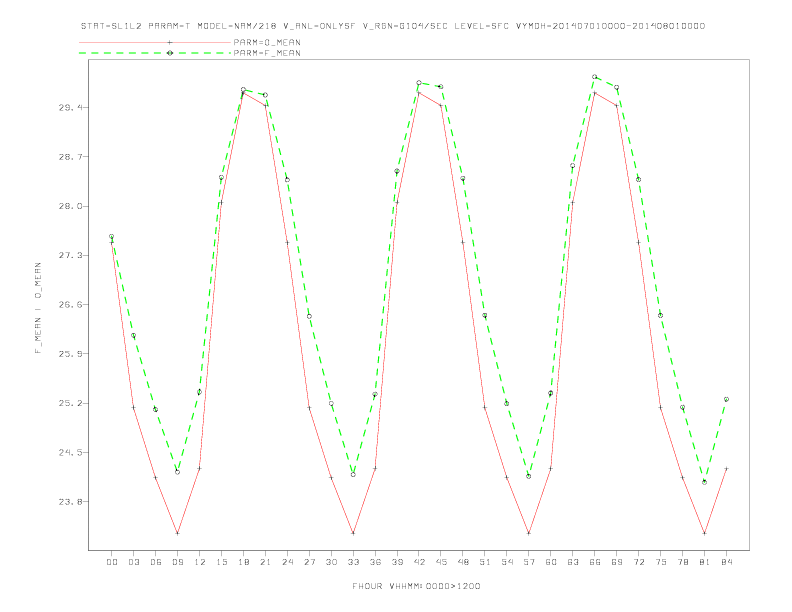Click x-axis tick label 03
The image size is (792, 612).
coord(133,562)
